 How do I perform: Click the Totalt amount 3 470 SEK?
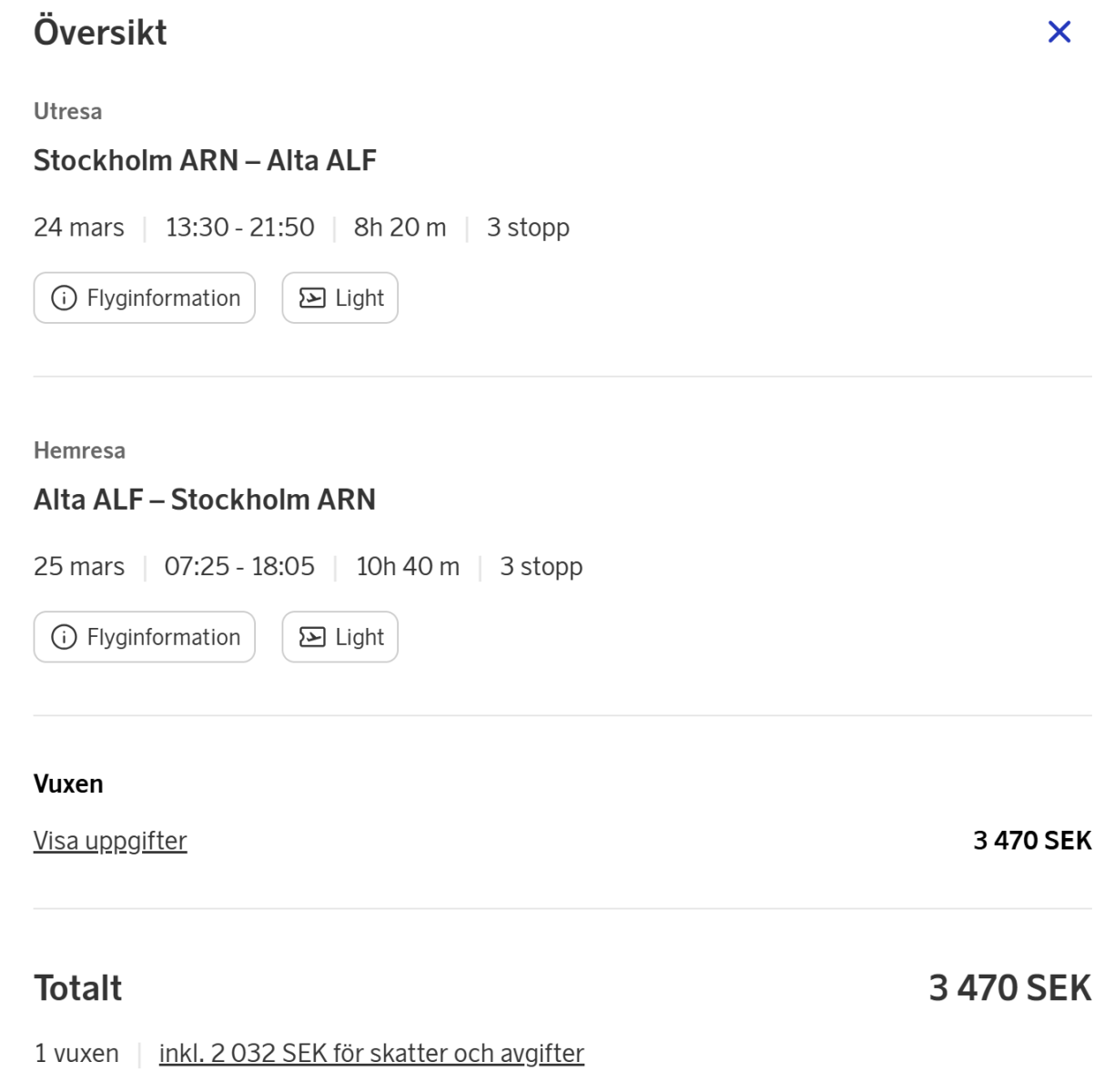point(1009,988)
